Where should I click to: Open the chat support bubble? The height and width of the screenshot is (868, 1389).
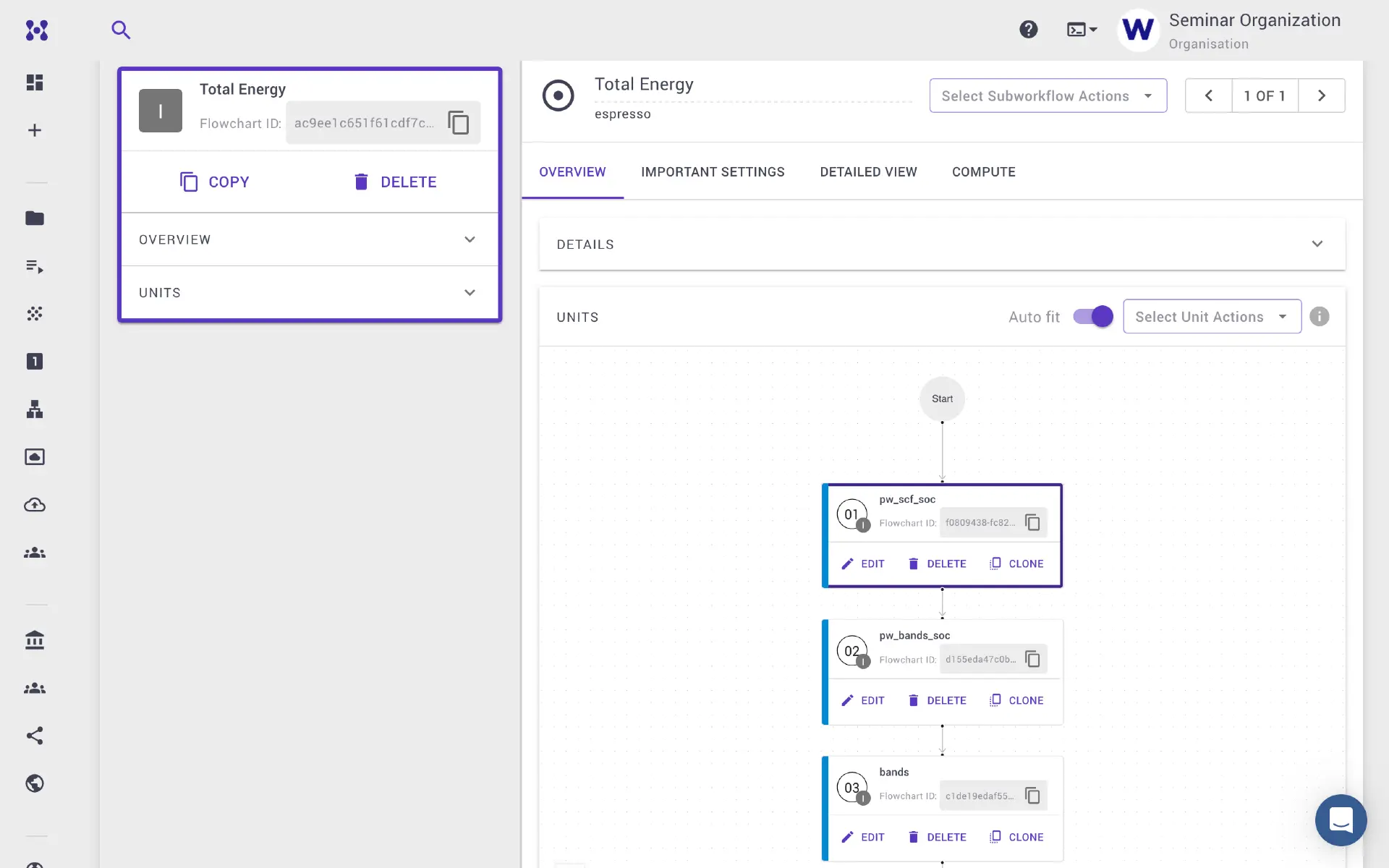click(x=1341, y=820)
